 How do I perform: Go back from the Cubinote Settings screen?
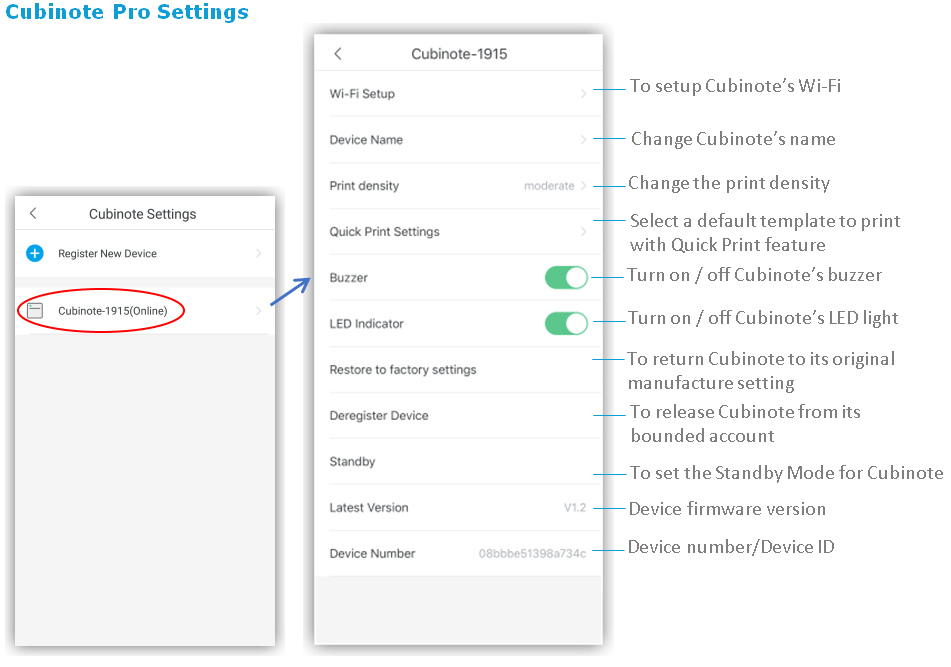pos(33,213)
